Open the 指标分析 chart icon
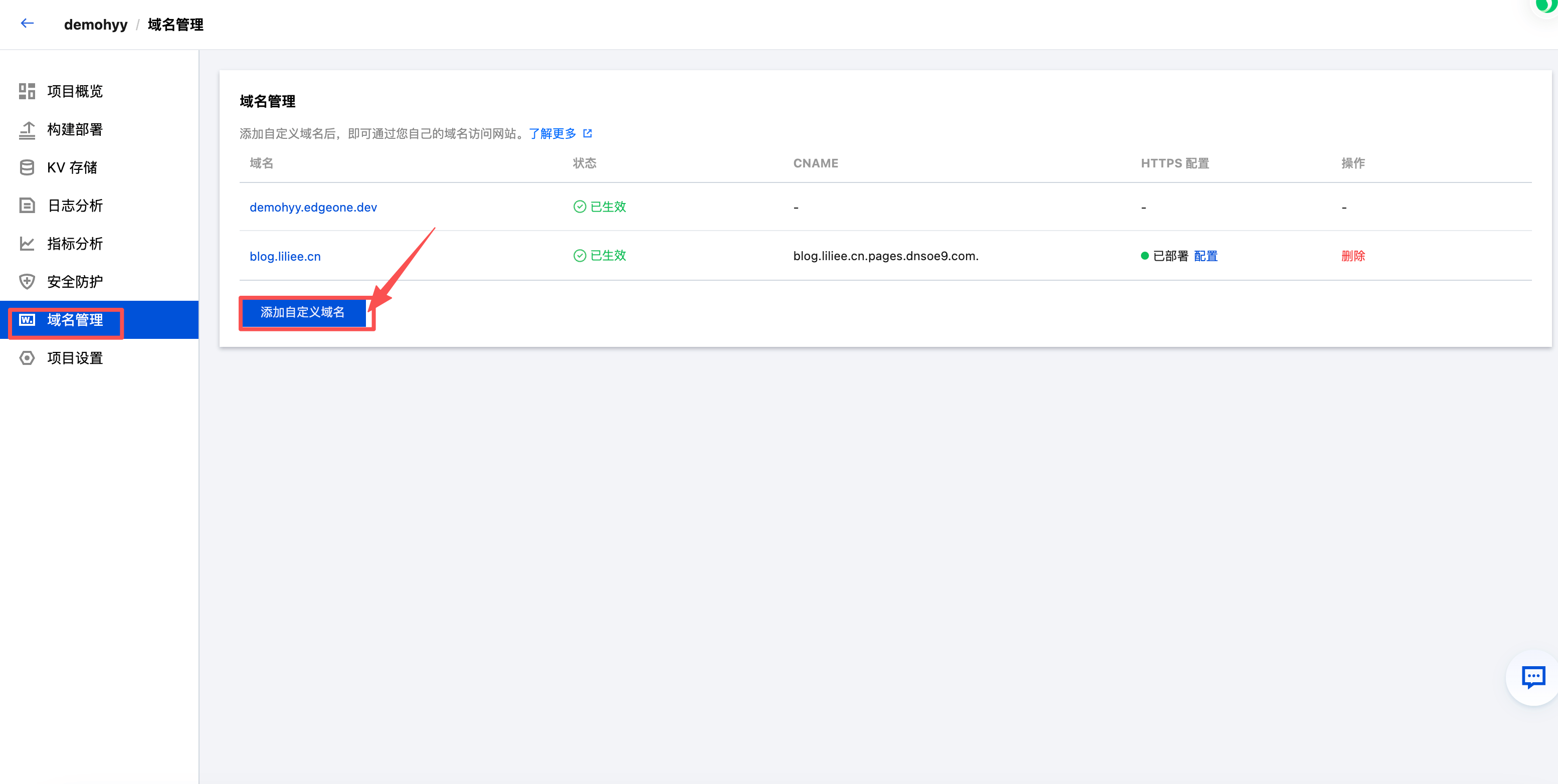The height and width of the screenshot is (784, 1558). coord(27,244)
